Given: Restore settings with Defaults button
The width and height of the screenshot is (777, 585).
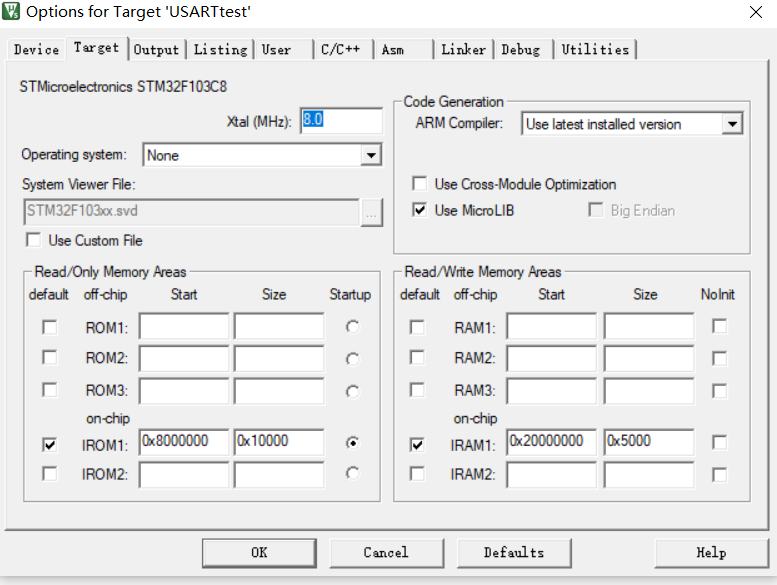Looking at the screenshot, I should [x=514, y=553].
